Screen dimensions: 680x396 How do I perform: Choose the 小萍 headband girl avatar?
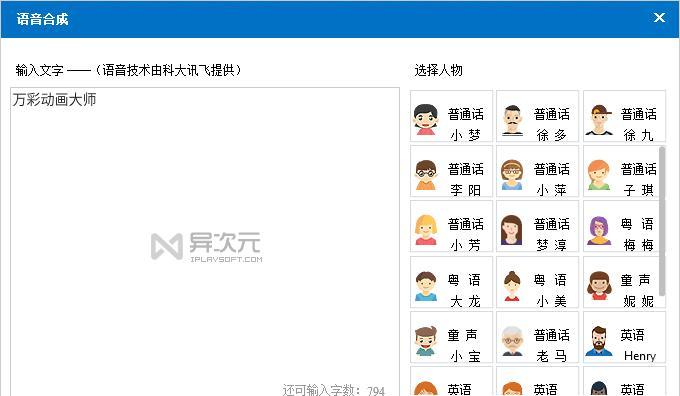(512, 175)
